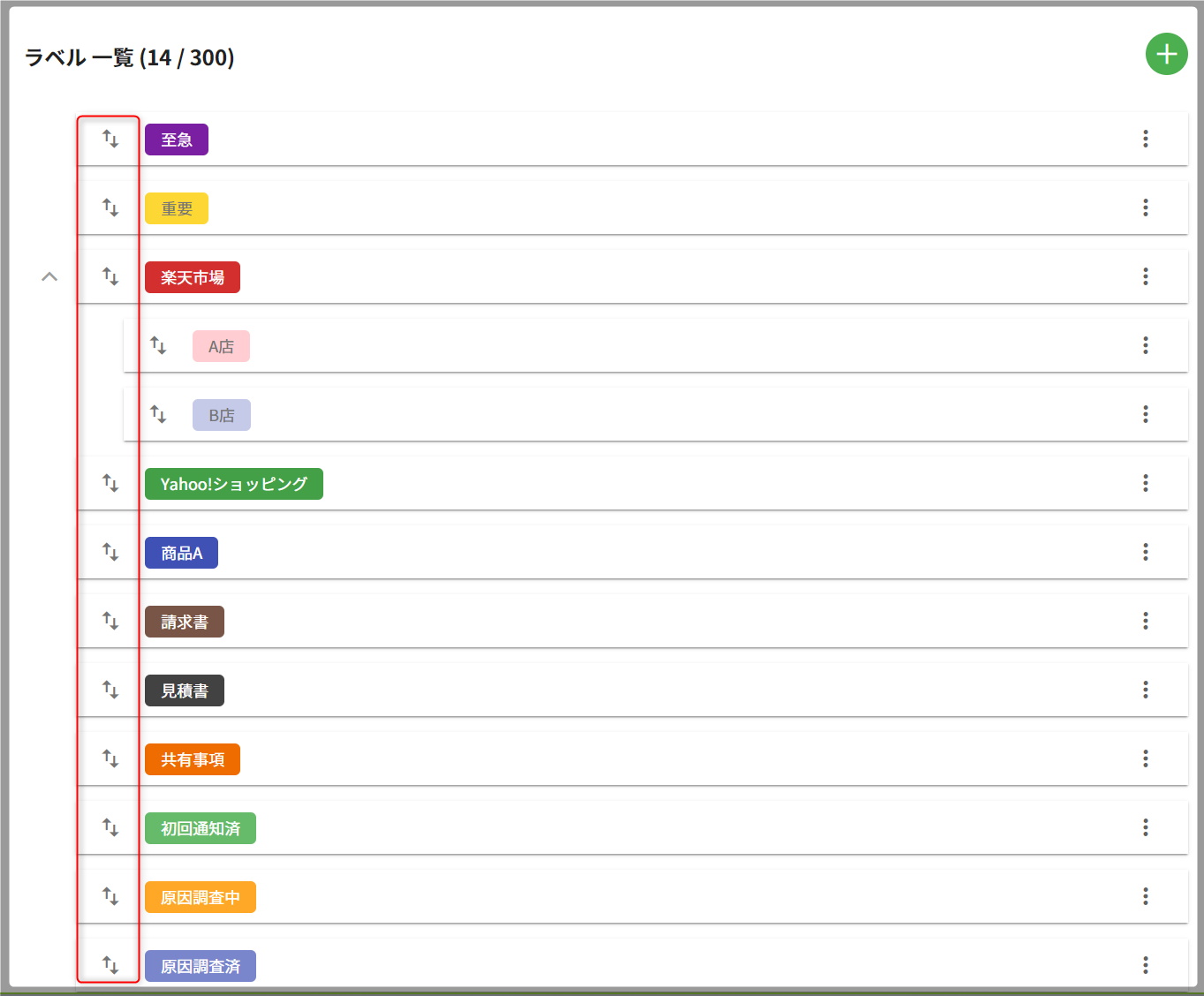Open the three-dot menu for 楽天市場
This screenshot has width=1204, height=996.
(1145, 276)
